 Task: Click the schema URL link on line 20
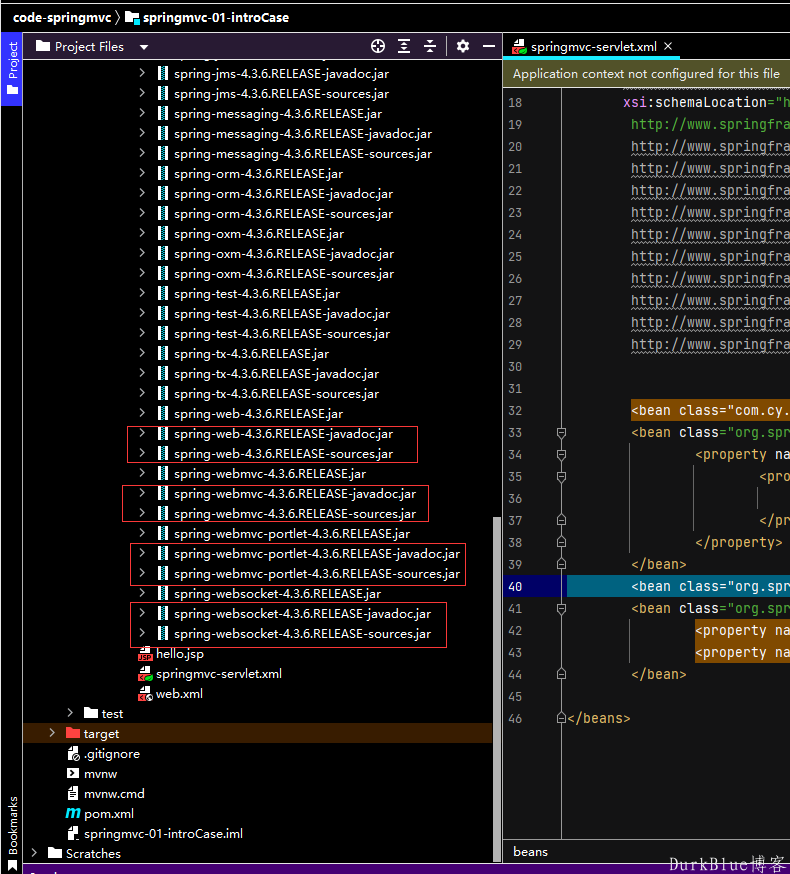point(710,147)
